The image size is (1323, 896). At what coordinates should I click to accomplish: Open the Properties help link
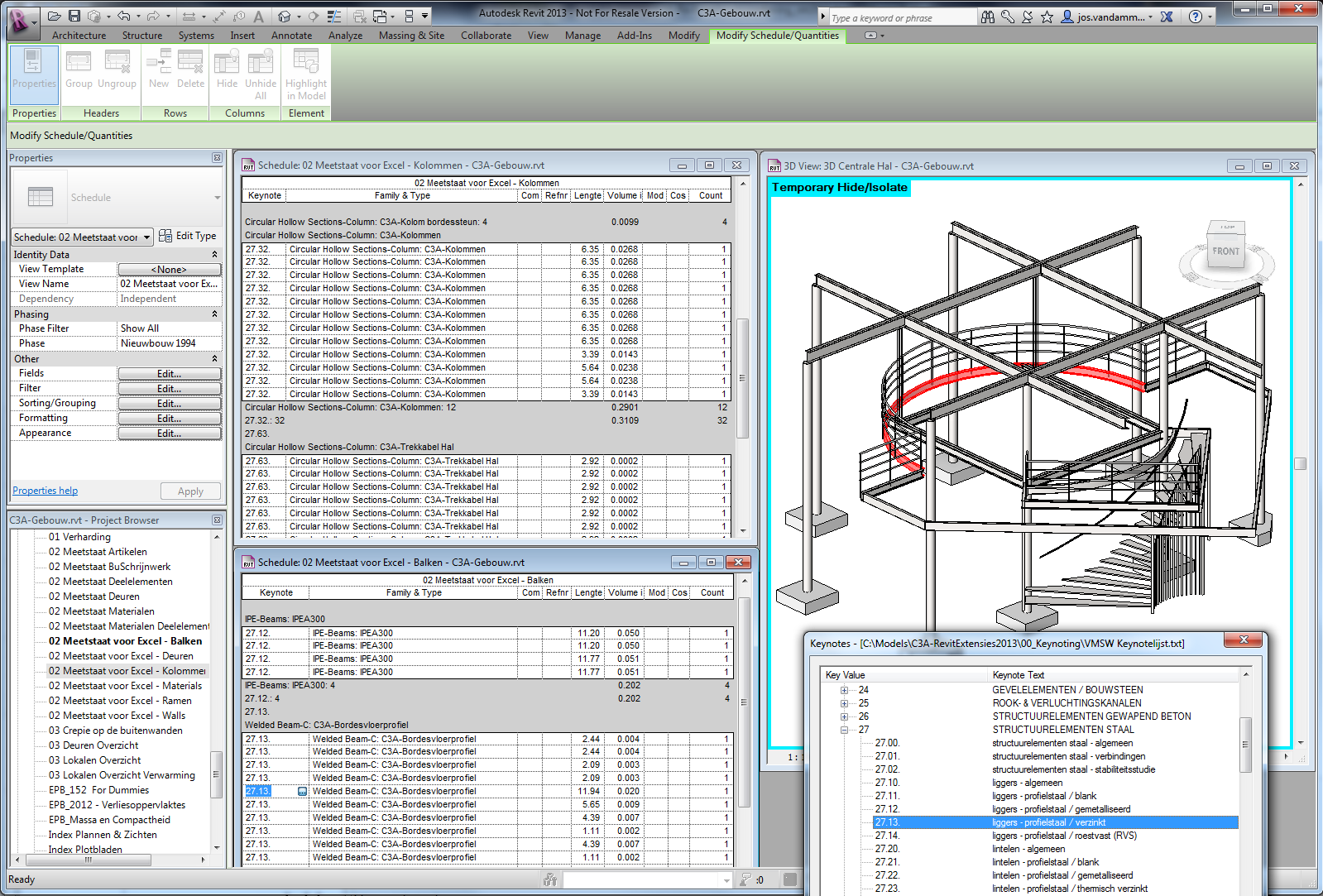click(x=45, y=491)
